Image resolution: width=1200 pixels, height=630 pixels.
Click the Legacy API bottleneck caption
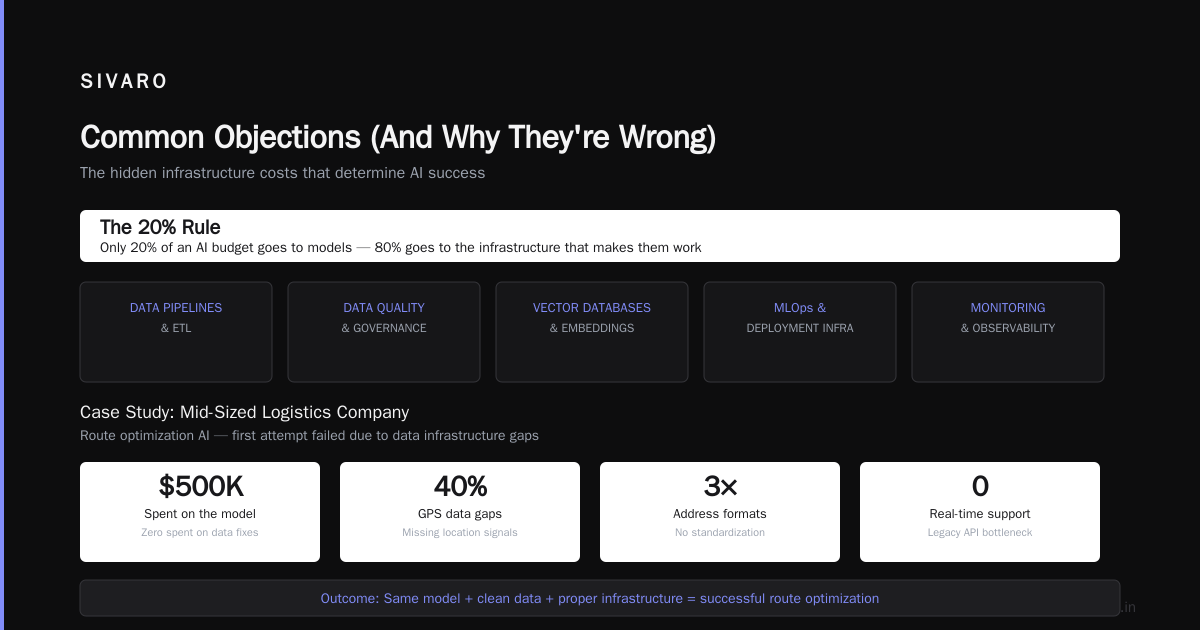coord(980,533)
